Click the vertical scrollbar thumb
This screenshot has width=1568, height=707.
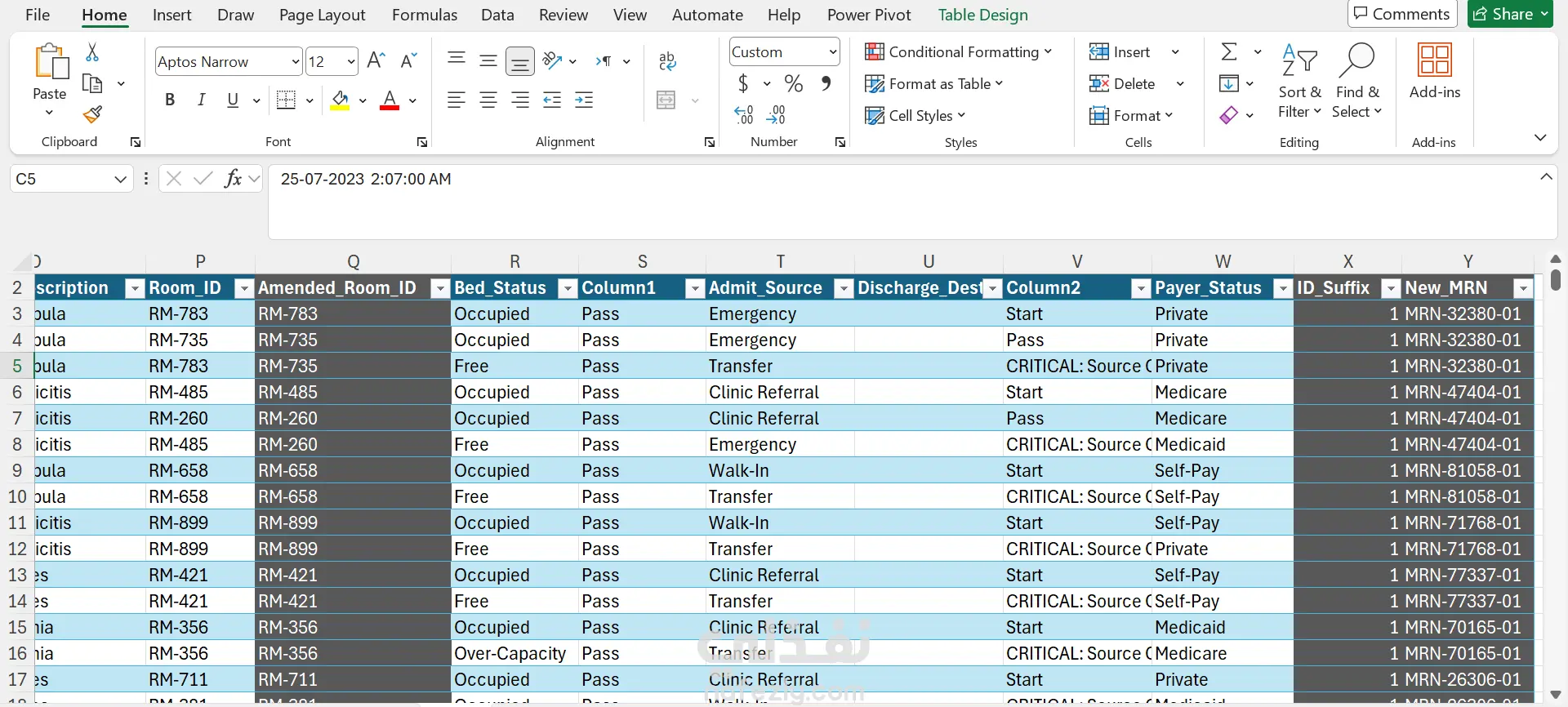pyautogui.click(x=1556, y=280)
